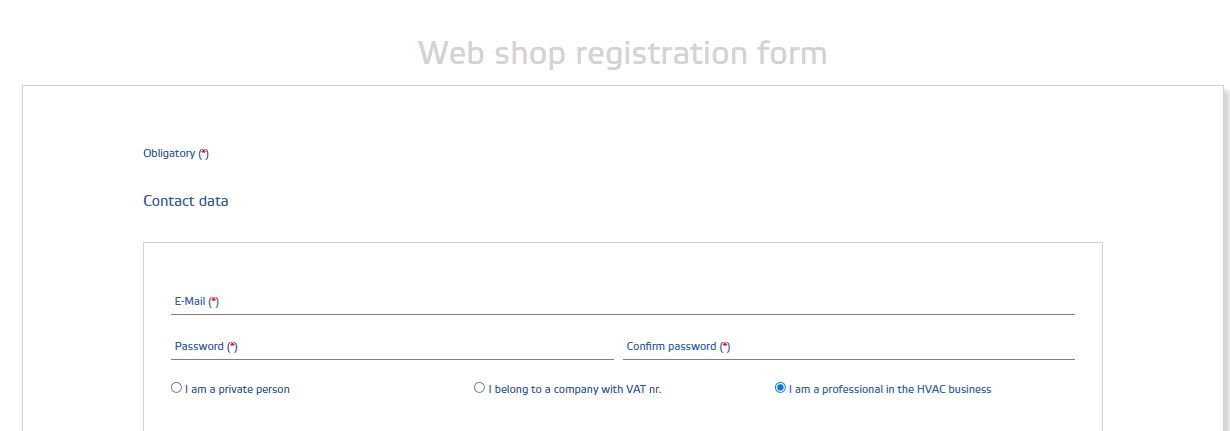Select the private person radio button
Image resolution: width=1230 pixels, height=431 pixels.
click(x=177, y=388)
